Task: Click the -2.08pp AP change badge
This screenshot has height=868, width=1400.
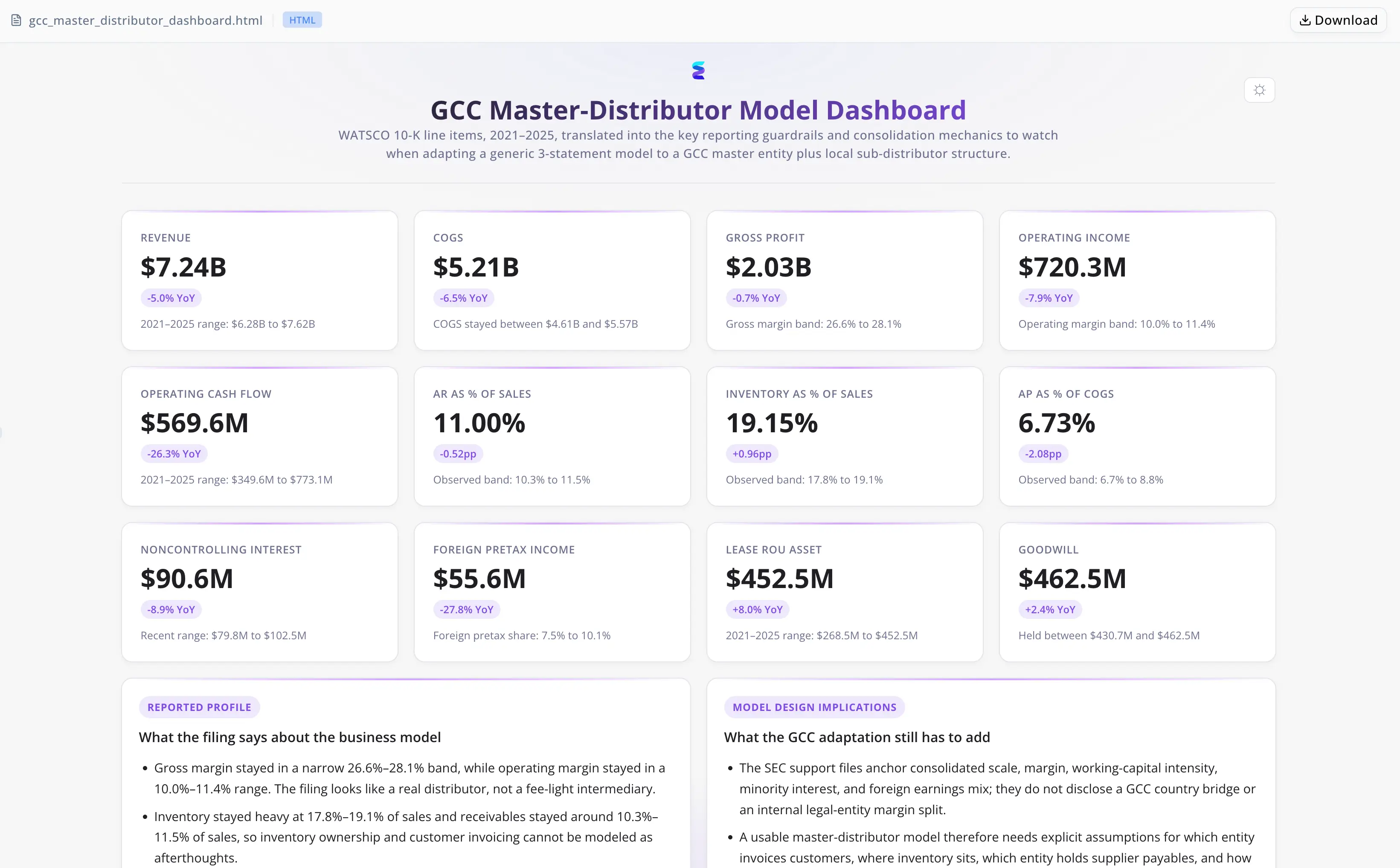Action: click(x=1043, y=454)
